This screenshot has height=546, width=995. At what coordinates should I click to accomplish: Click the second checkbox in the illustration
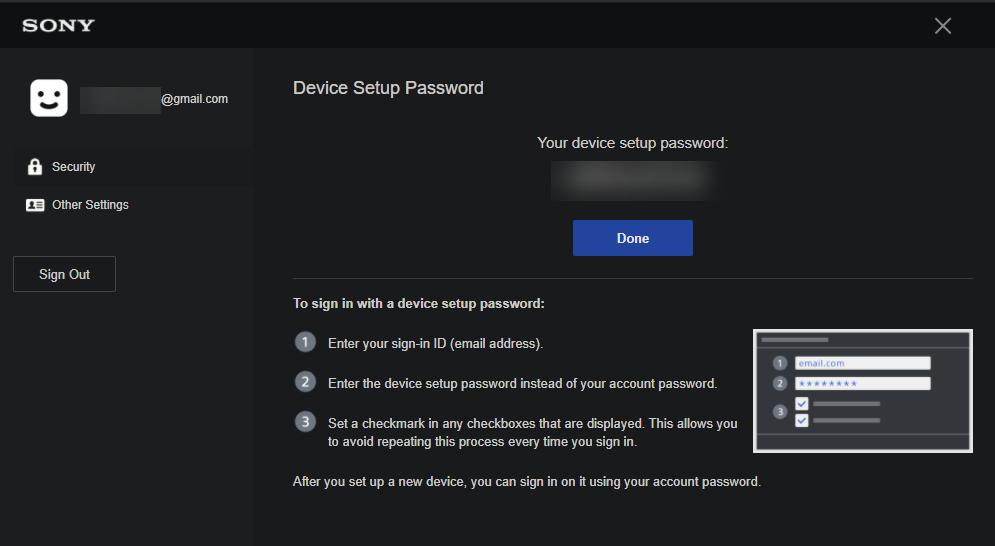(802, 420)
